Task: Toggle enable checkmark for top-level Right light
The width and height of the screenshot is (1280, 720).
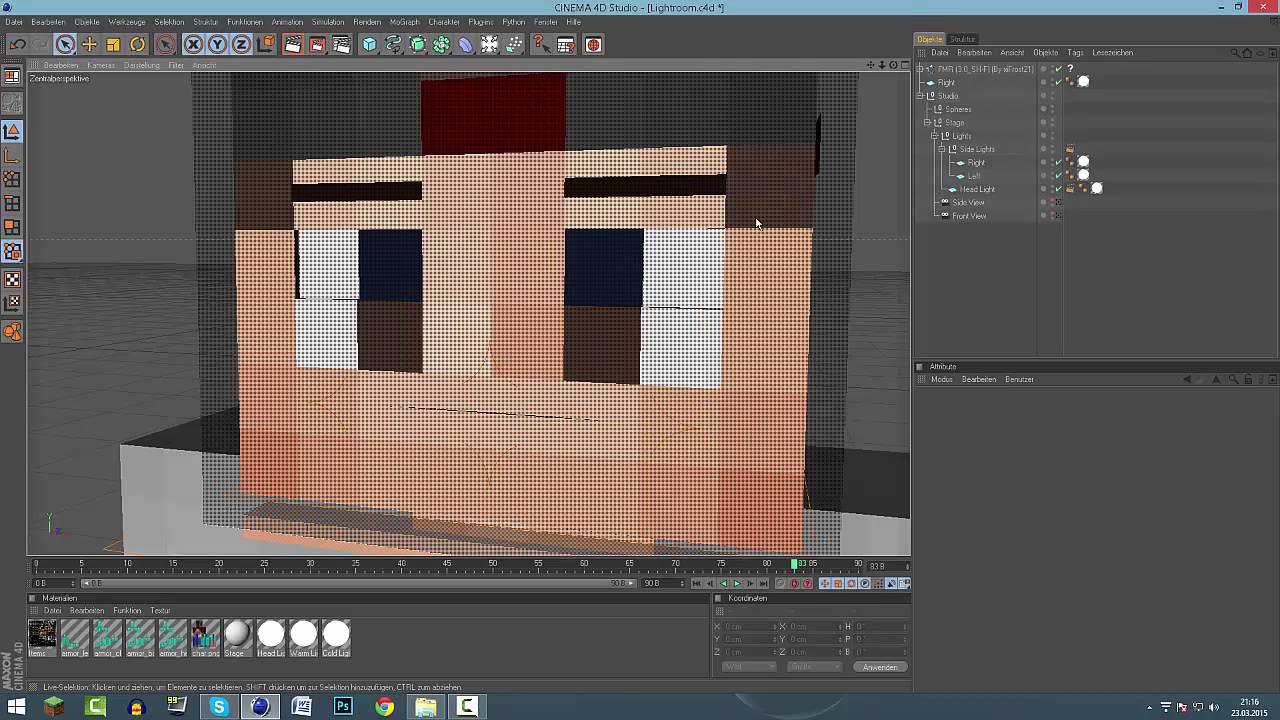Action: pyautogui.click(x=1058, y=82)
